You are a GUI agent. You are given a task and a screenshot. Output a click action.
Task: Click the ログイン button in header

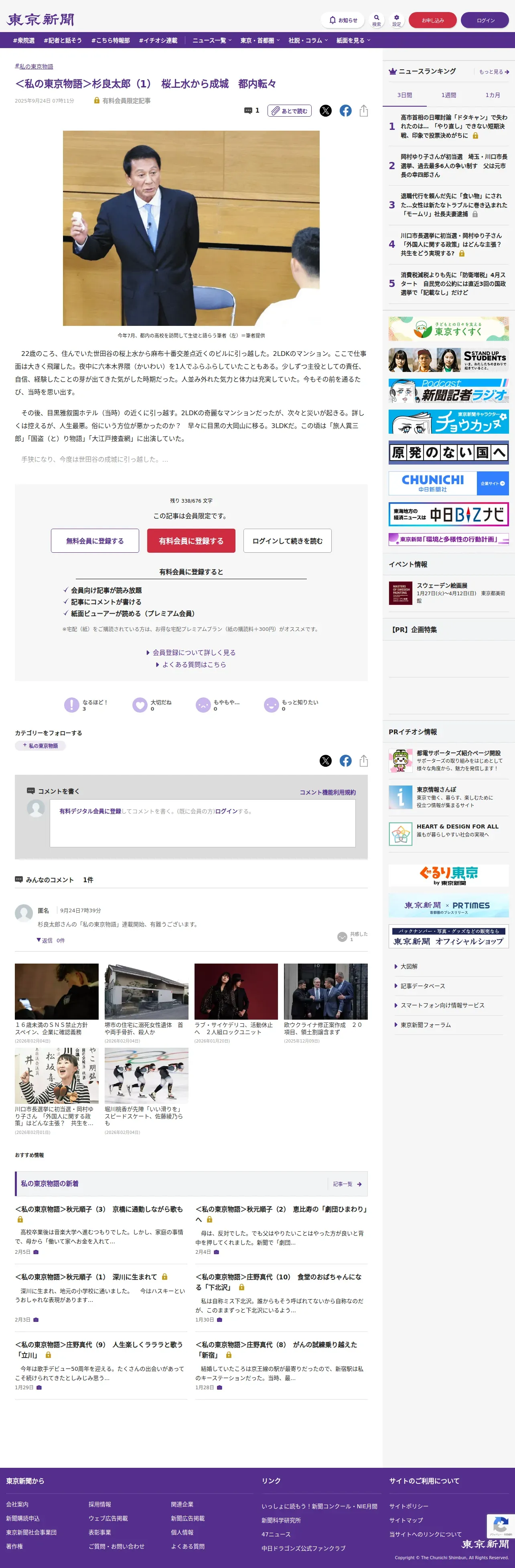click(485, 20)
